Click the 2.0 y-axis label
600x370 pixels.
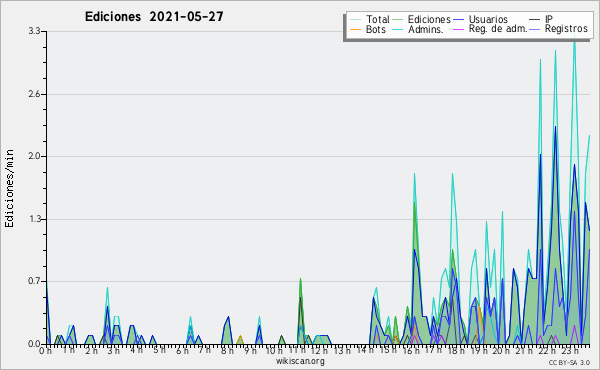(x=34, y=156)
